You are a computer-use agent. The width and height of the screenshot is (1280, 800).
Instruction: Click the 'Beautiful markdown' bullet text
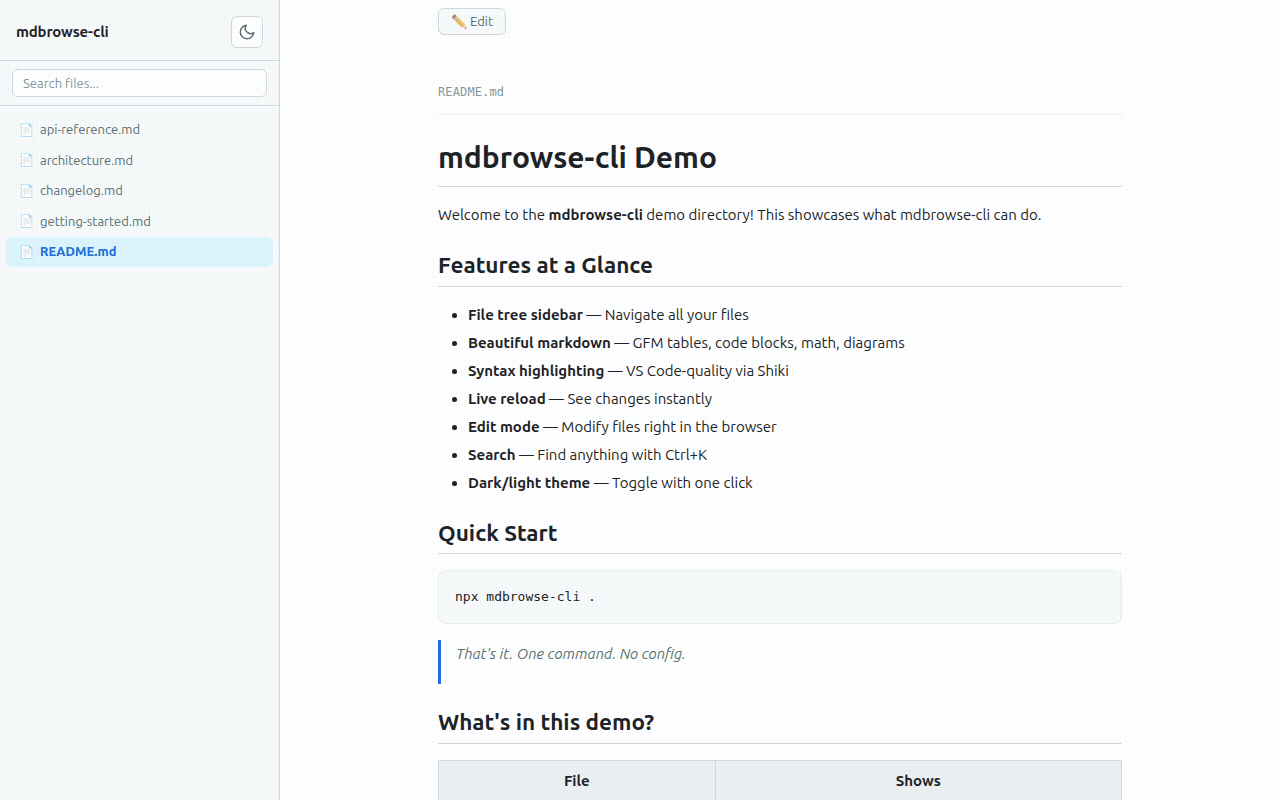[x=539, y=342]
